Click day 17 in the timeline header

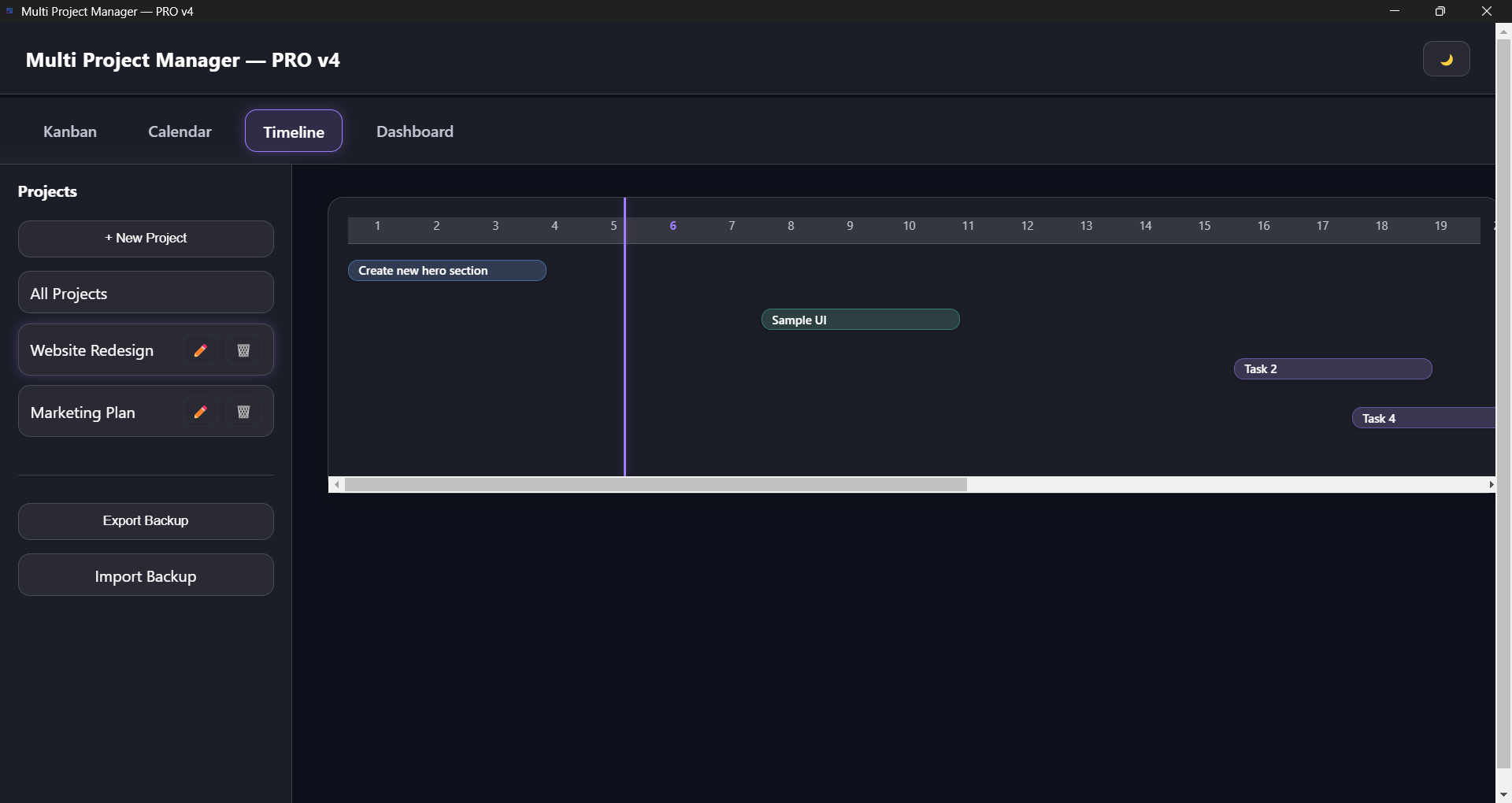click(x=1322, y=226)
